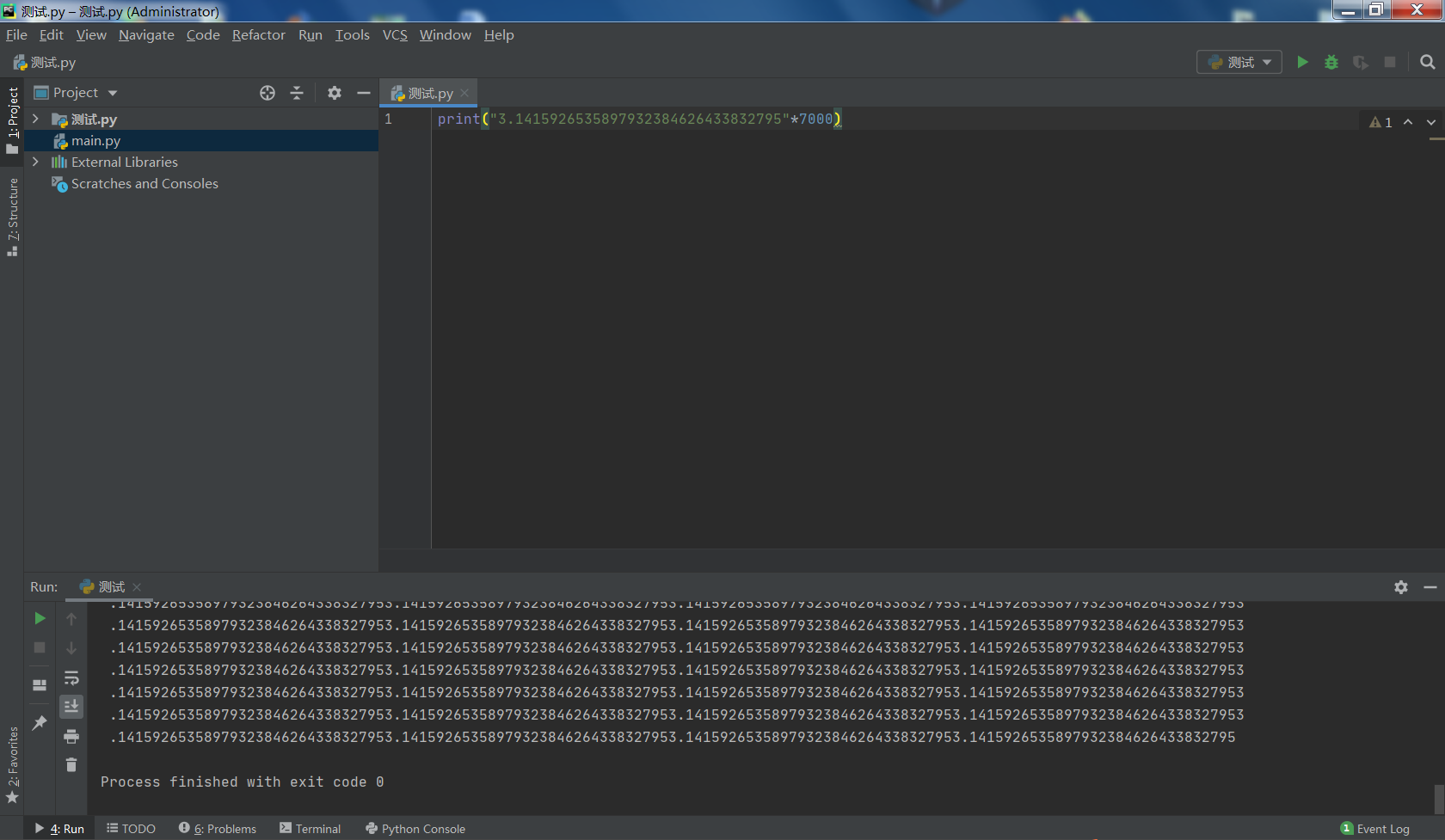Open the Refactor menu
Screen dimensions: 1445x840
point(259,34)
